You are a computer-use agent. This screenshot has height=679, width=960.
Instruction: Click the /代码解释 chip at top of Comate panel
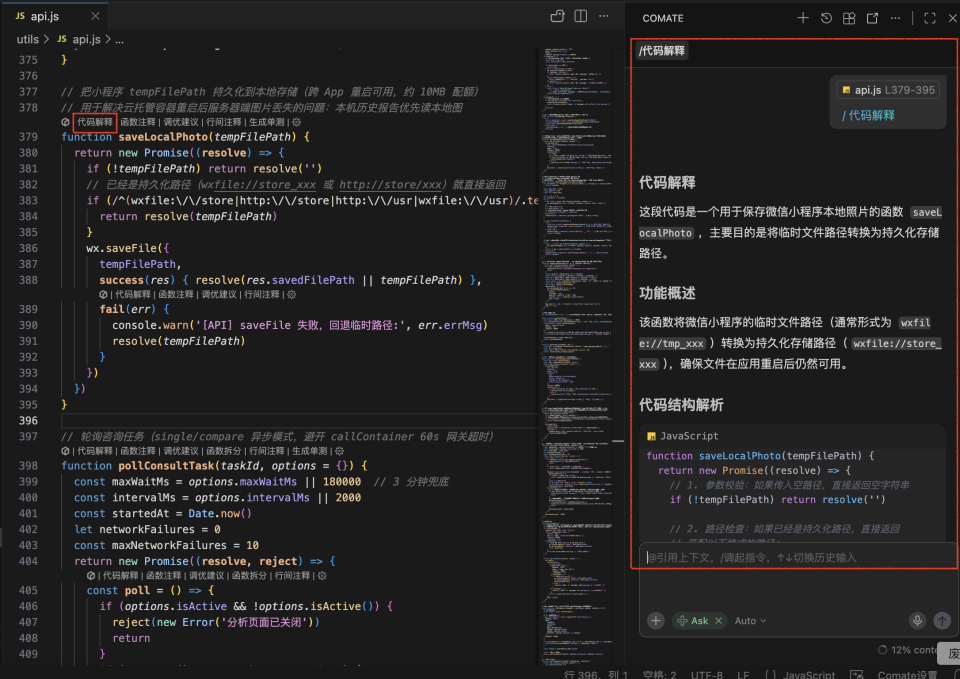pyautogui.click(x=662, y=51)
